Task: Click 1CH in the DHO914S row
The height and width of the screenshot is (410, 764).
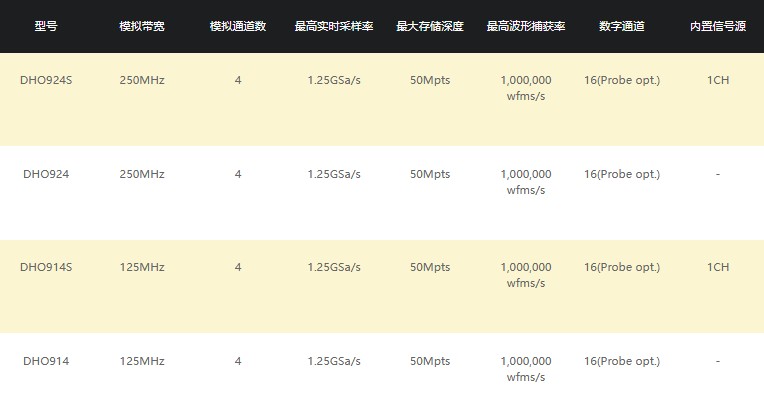Action: click(718, 267)
